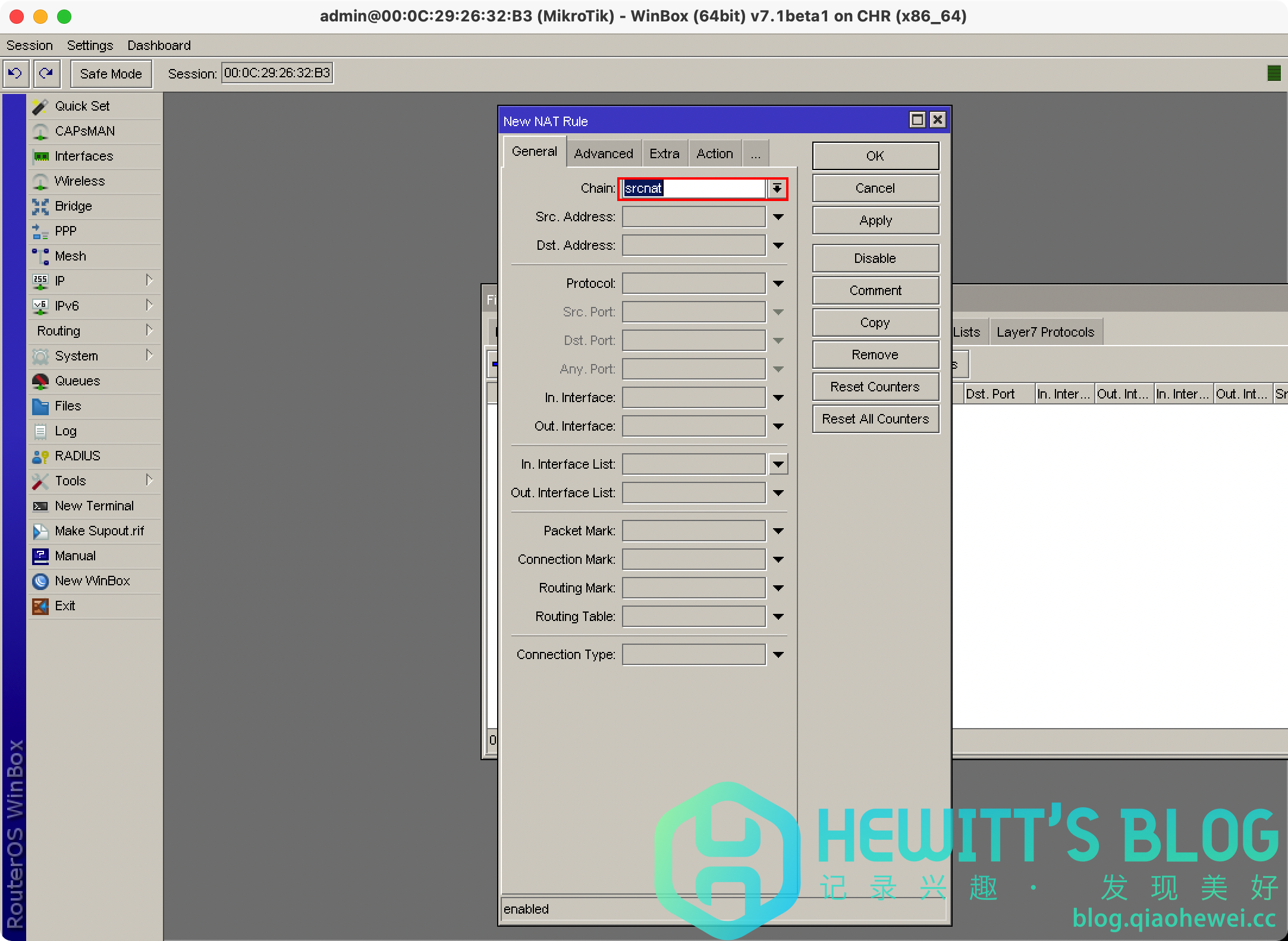This screenshot has height=941, width=1288.
Task: Open the Files sidebar entry
Action: point(68,406)
